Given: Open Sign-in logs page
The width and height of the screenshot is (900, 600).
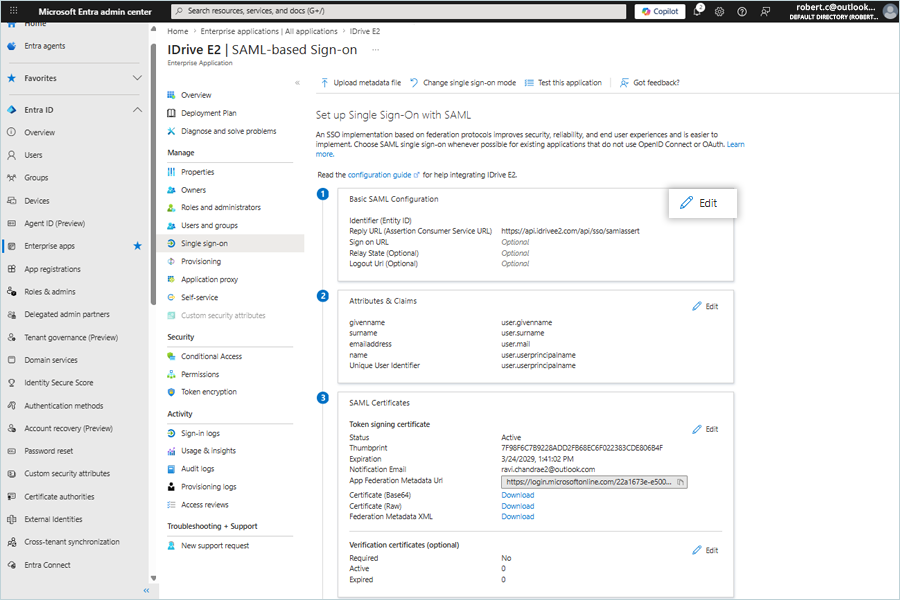Looking at the screenshot, I should (200, 433).
